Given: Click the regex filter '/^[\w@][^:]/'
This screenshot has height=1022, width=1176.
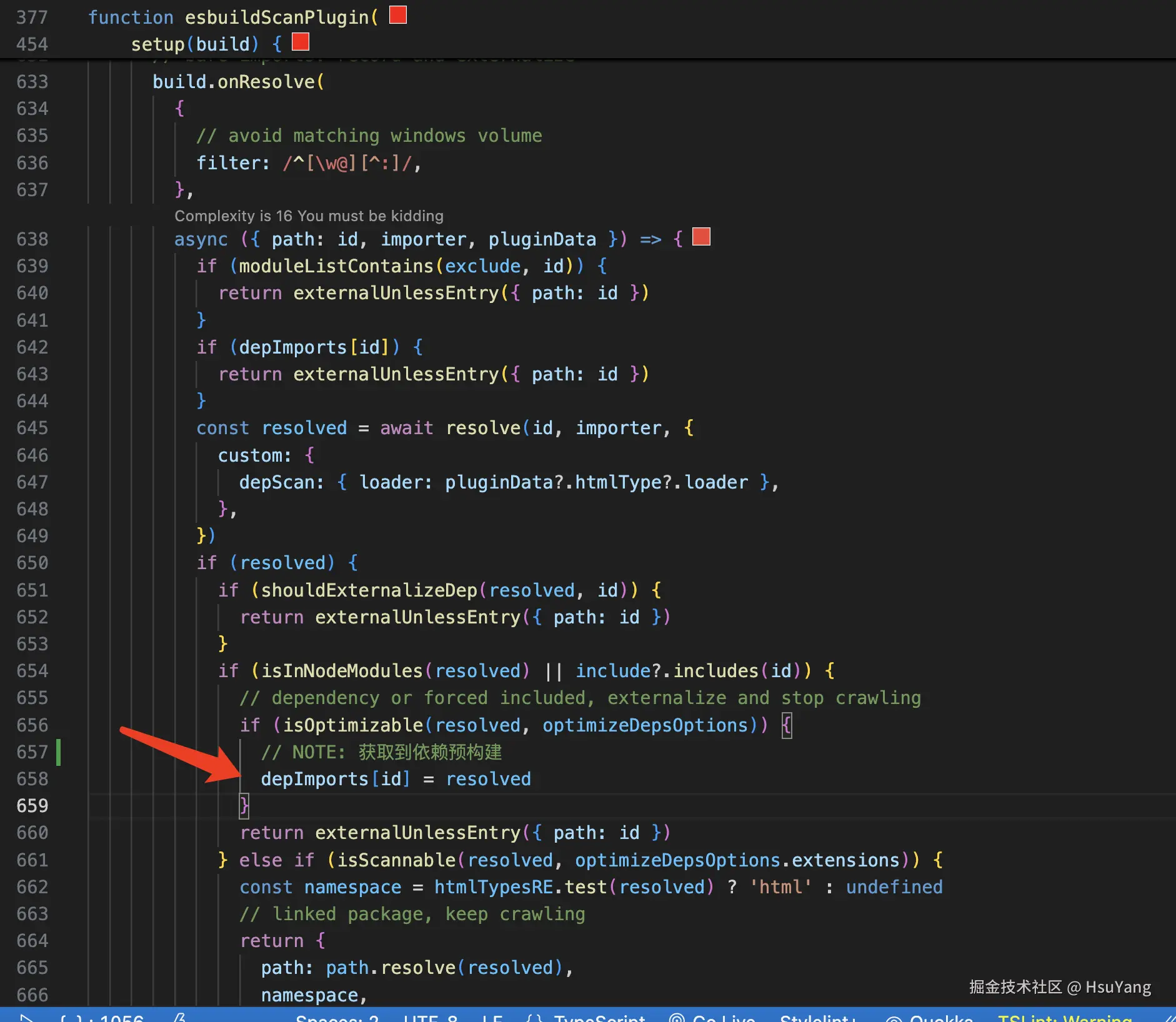Looking at the screenshot, I should [347, 163].
